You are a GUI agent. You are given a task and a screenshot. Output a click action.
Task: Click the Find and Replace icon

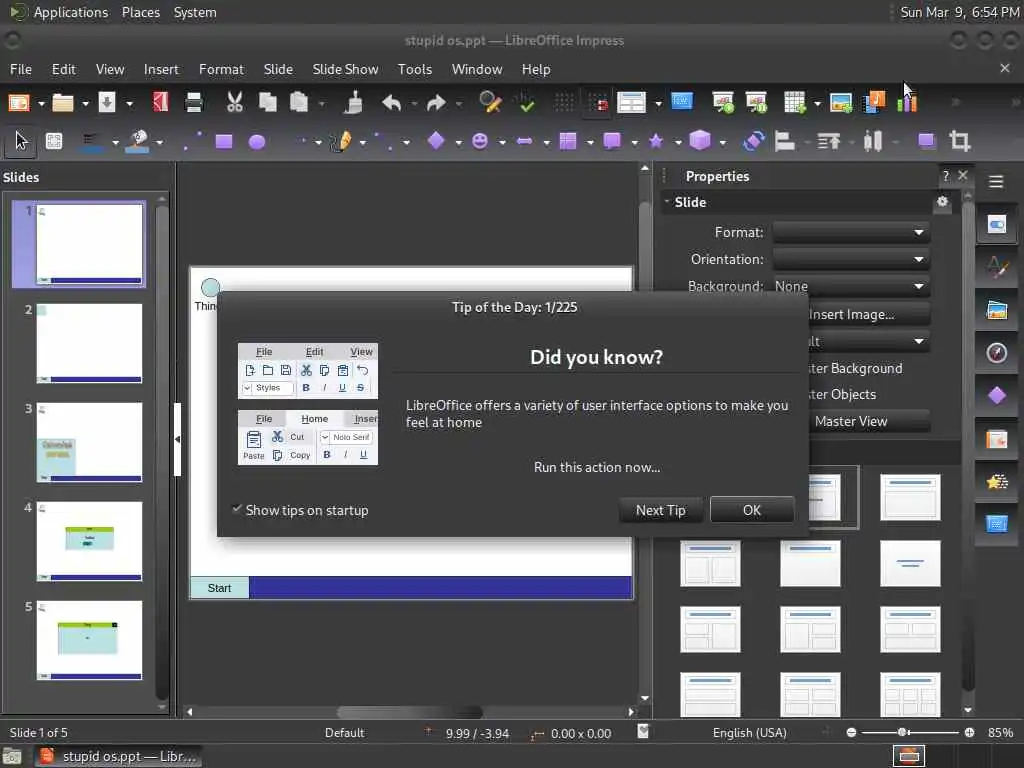click(490, 102)
